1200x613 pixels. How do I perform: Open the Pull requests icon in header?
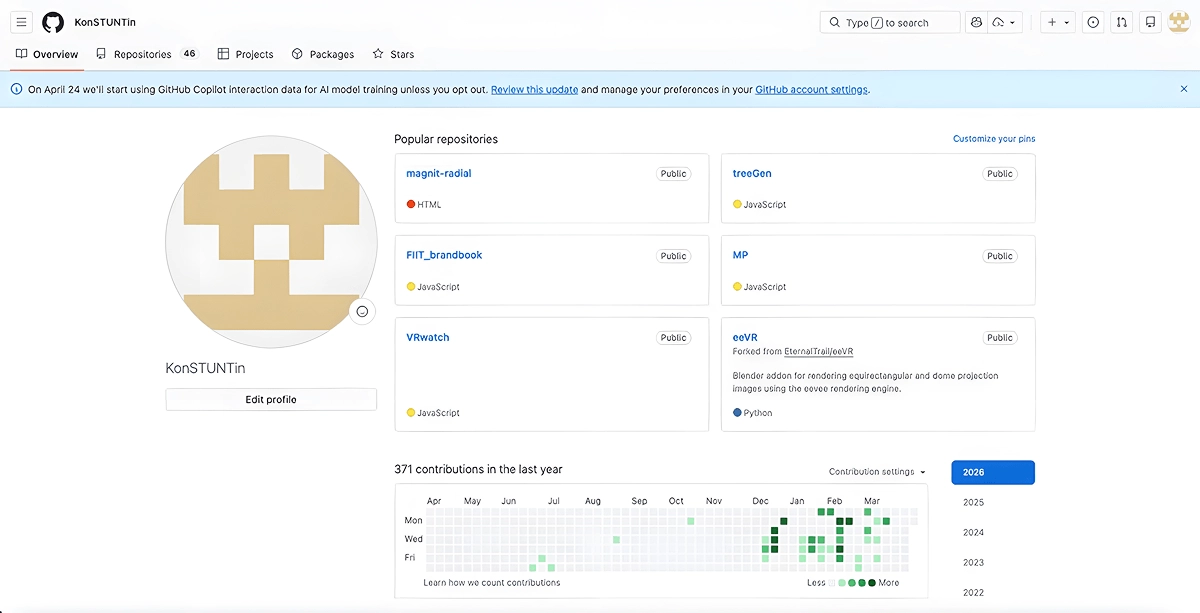click(1121, 22)
